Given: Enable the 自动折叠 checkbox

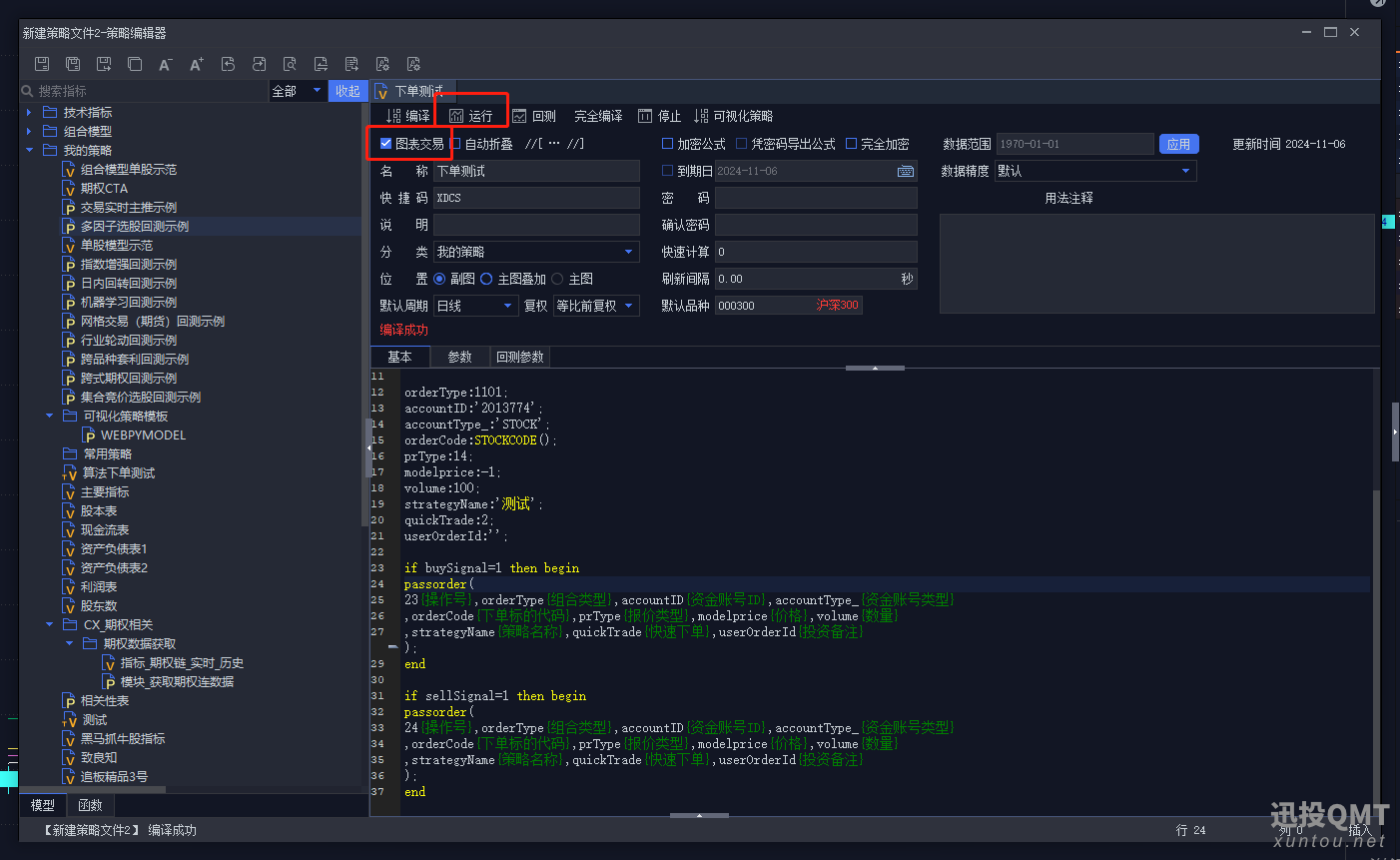Looking at the screenshot, I should pyautogui.click(x=455, y=144).
